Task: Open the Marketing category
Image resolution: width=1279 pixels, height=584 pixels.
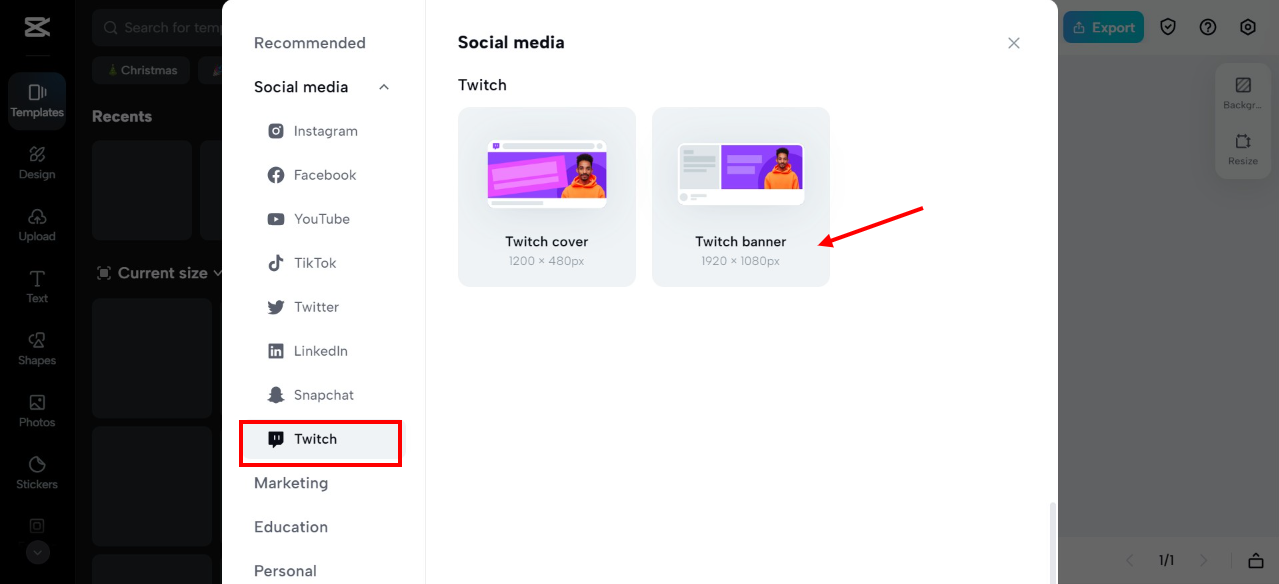Action: (x=291, y=483)
